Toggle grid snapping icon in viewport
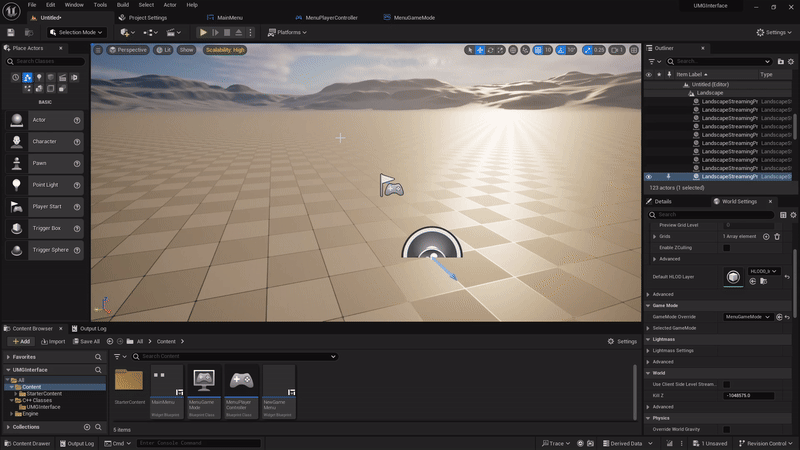Image resolution: width=800 pixels, height=450 pixels. [538, 50]
